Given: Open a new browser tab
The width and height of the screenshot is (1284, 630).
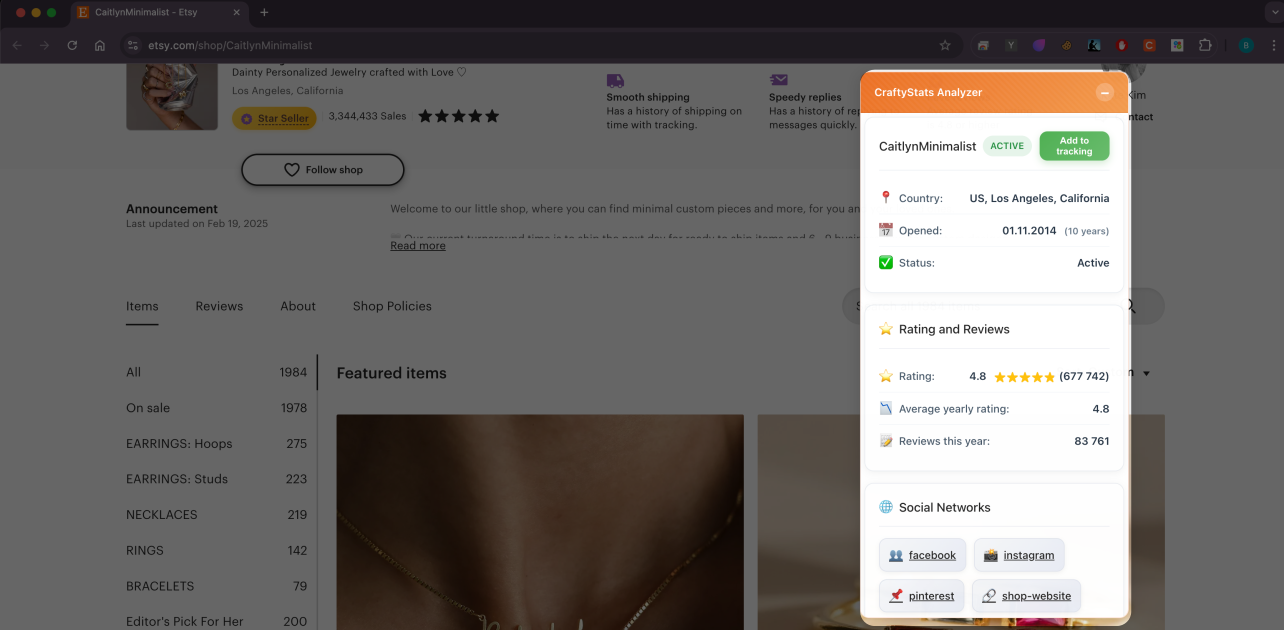Looking at the screenshot, I should coord(264,13).
